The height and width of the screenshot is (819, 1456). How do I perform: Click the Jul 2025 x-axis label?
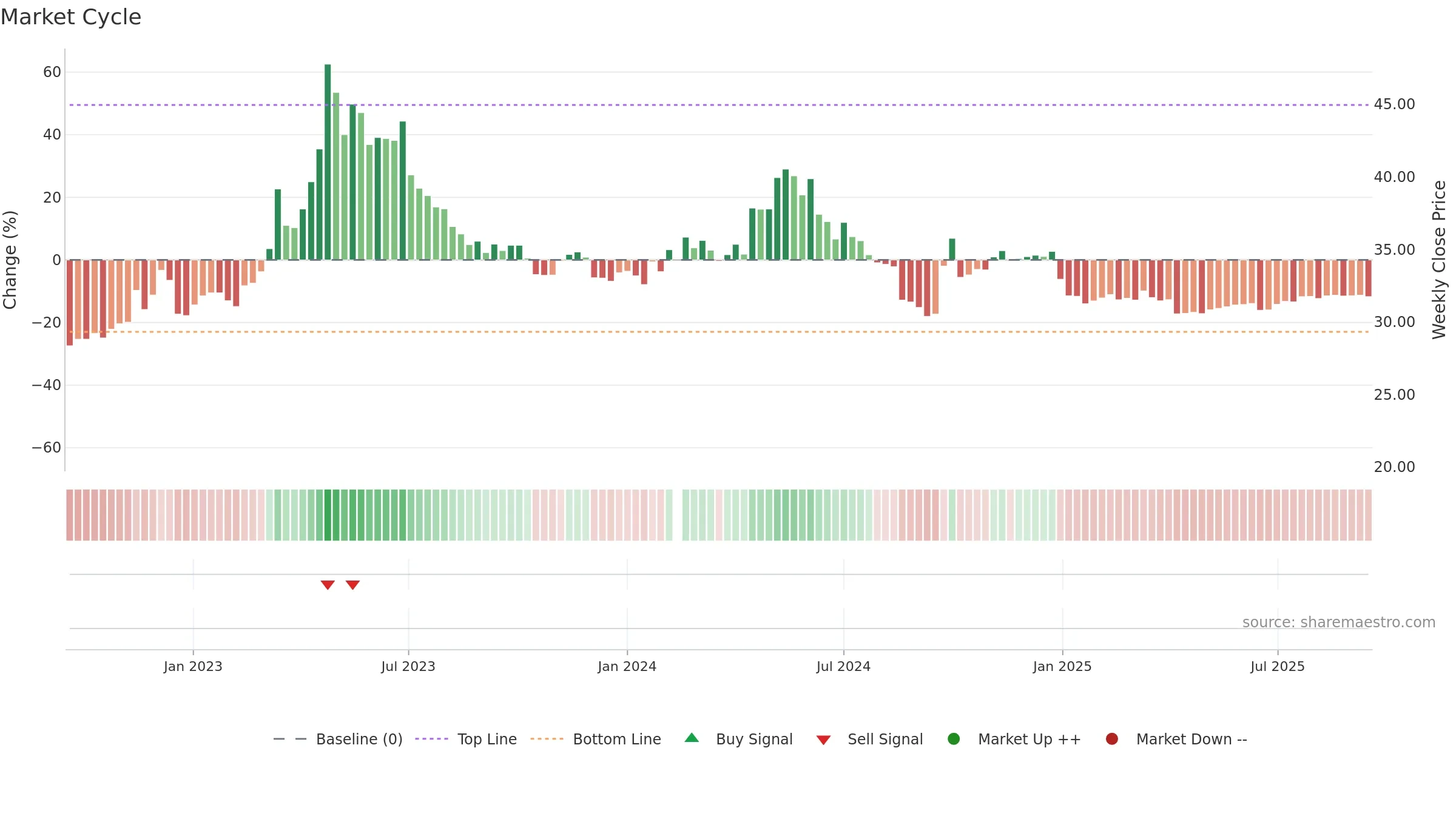tap(1278, 666)
